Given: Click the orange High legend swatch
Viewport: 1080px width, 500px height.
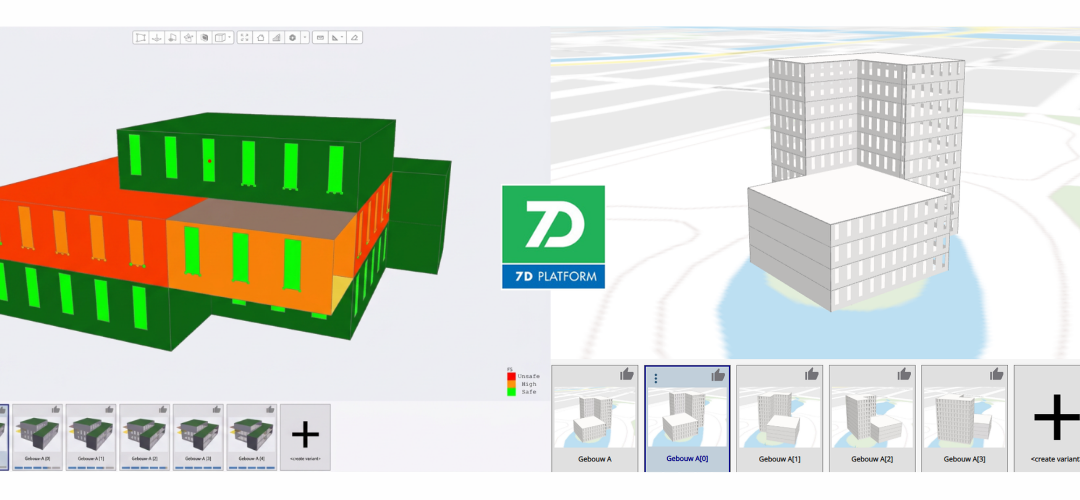Looking at the screenshot, I should click(x=511, y=384).
